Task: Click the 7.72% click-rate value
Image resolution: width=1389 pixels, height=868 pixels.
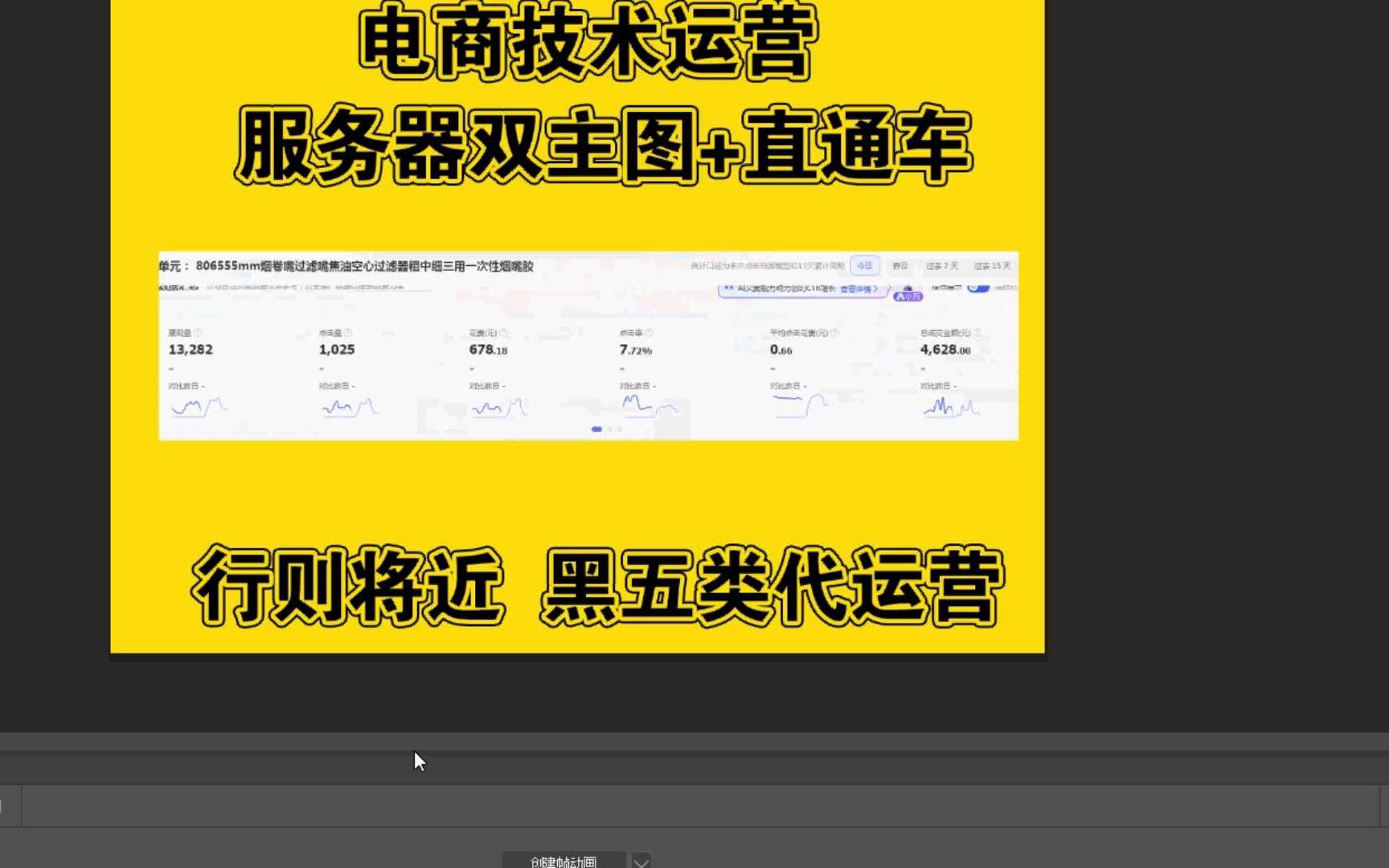Action: (x=636, y=350)
